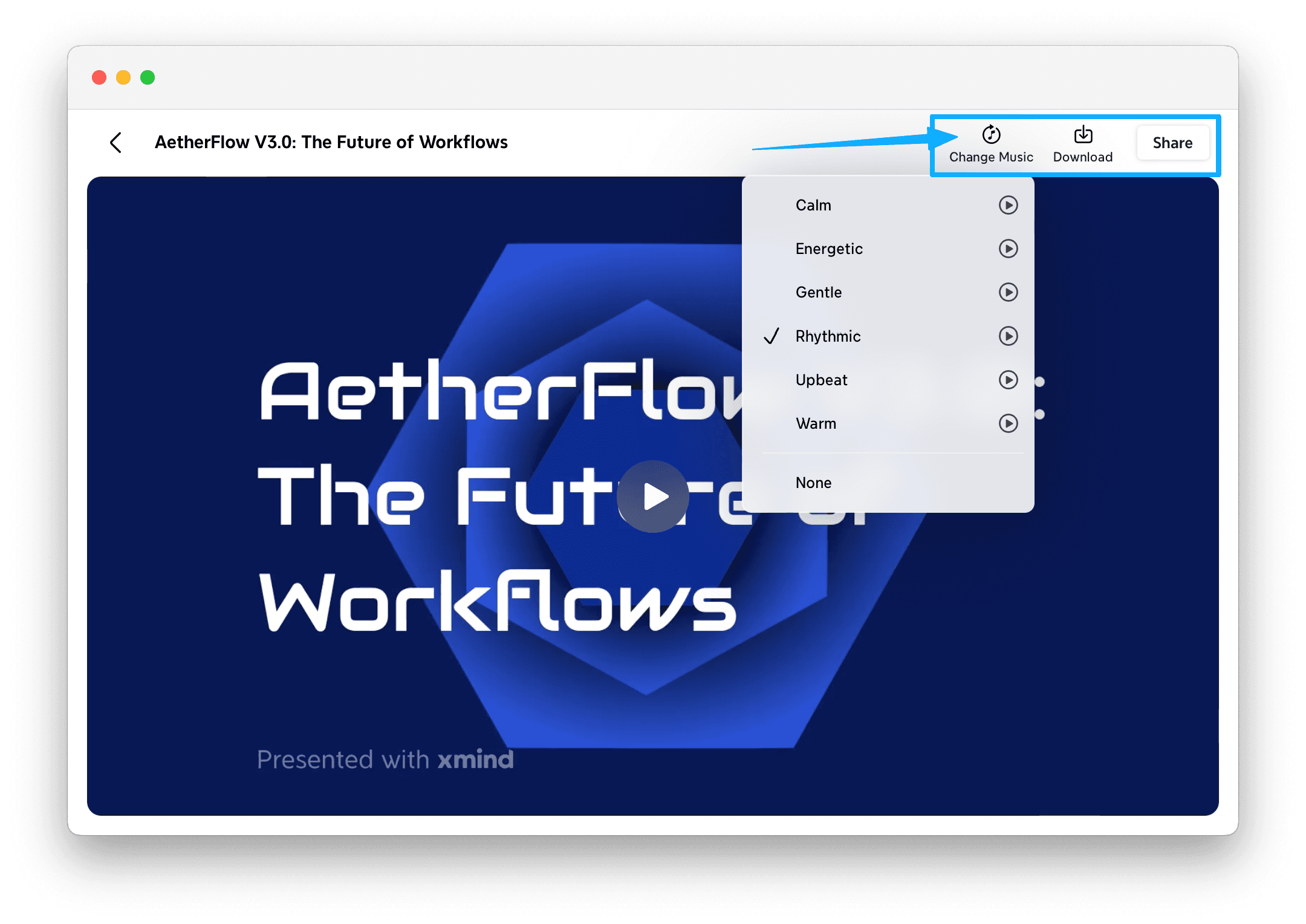The width and height of the screenshot is (1306, 924).
Task: Play the Gentle music preview
Action: 1008,292
